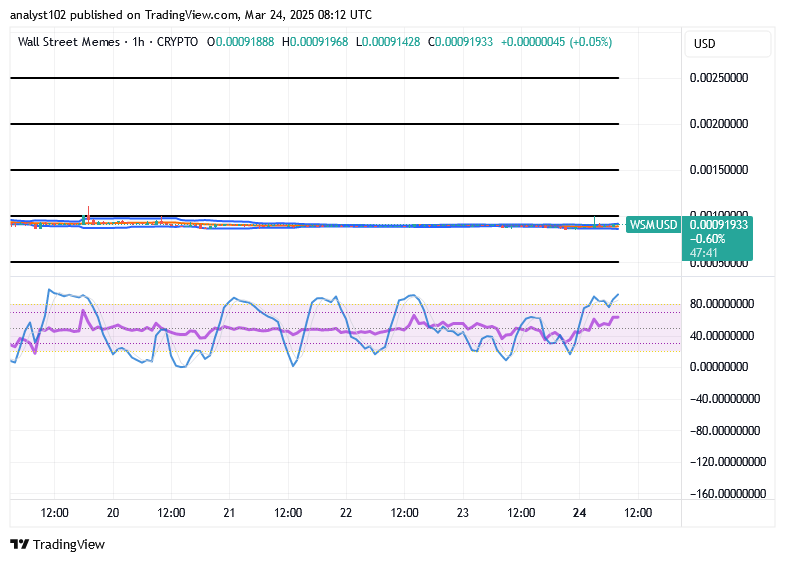This screenshot has height=562, width=785.
Task: Click the WSMUSD symbol price tag
Action: (x=653, y=225)
